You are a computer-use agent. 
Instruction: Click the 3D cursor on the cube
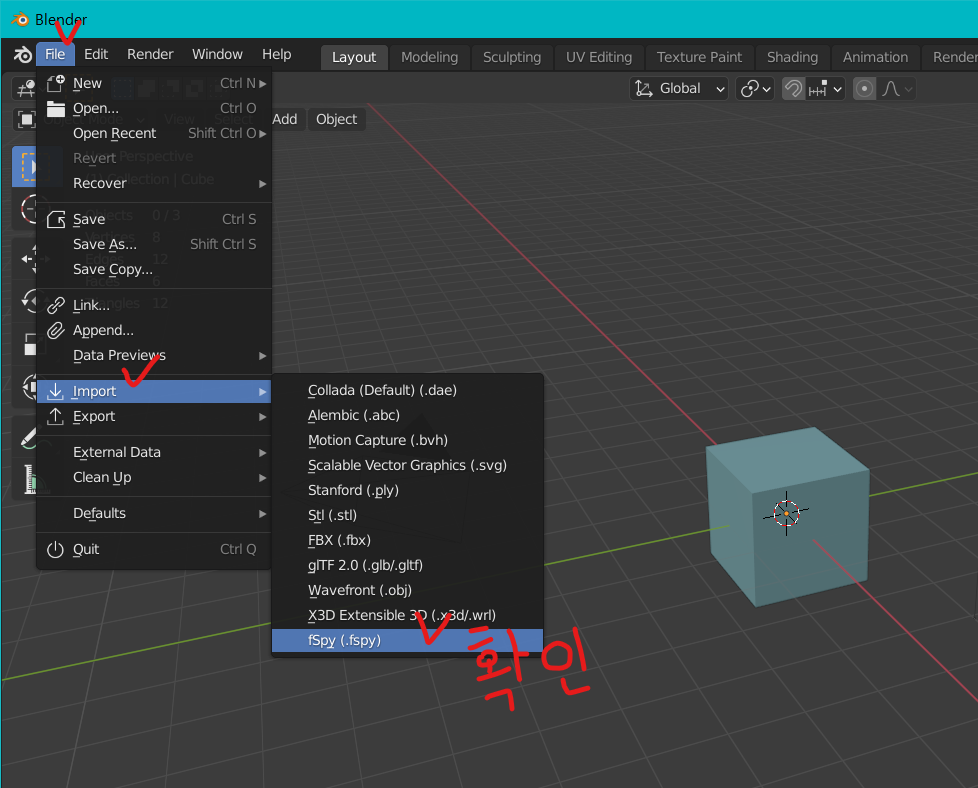(x=787, y=513)
